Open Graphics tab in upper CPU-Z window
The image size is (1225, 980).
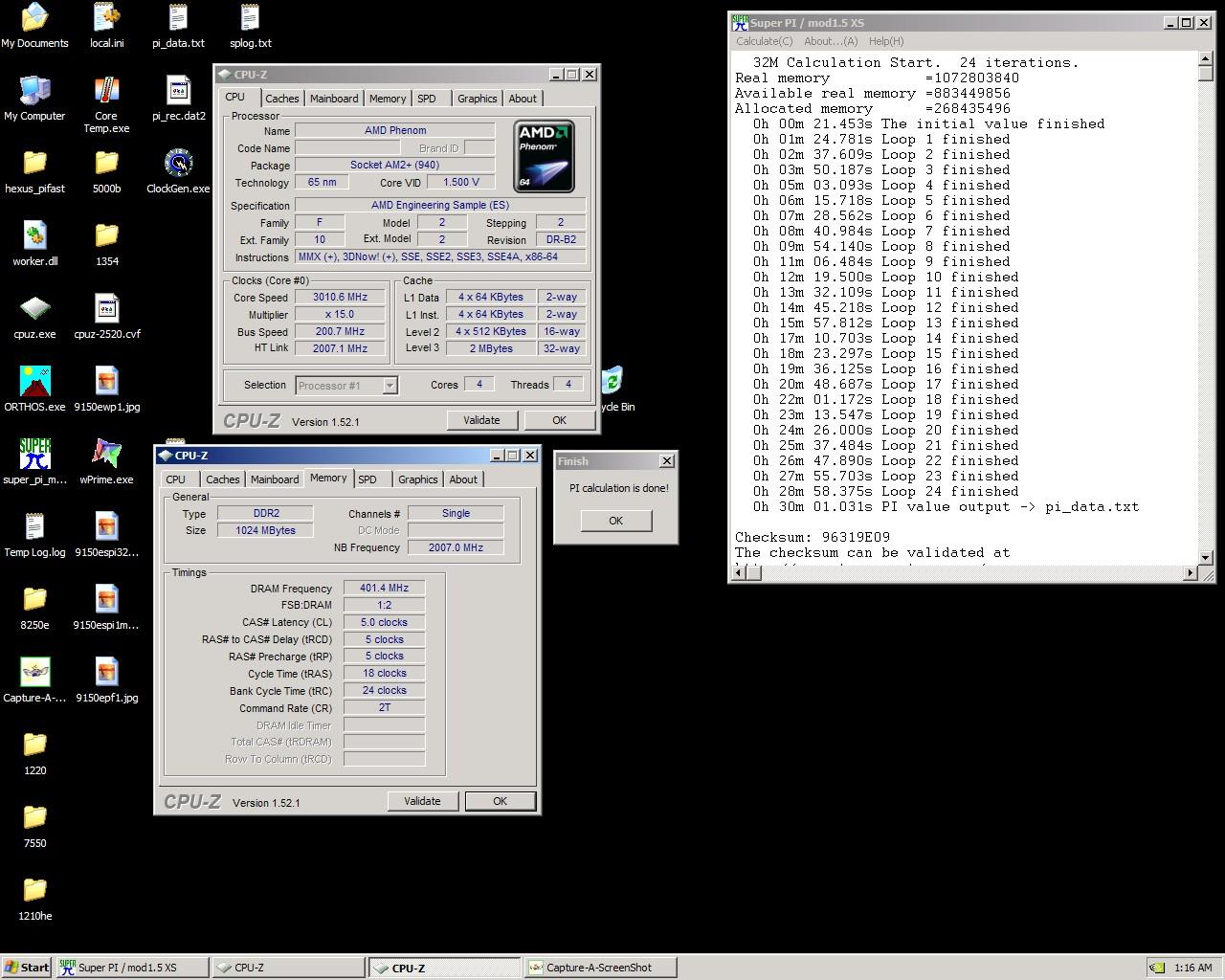point(477,99)
